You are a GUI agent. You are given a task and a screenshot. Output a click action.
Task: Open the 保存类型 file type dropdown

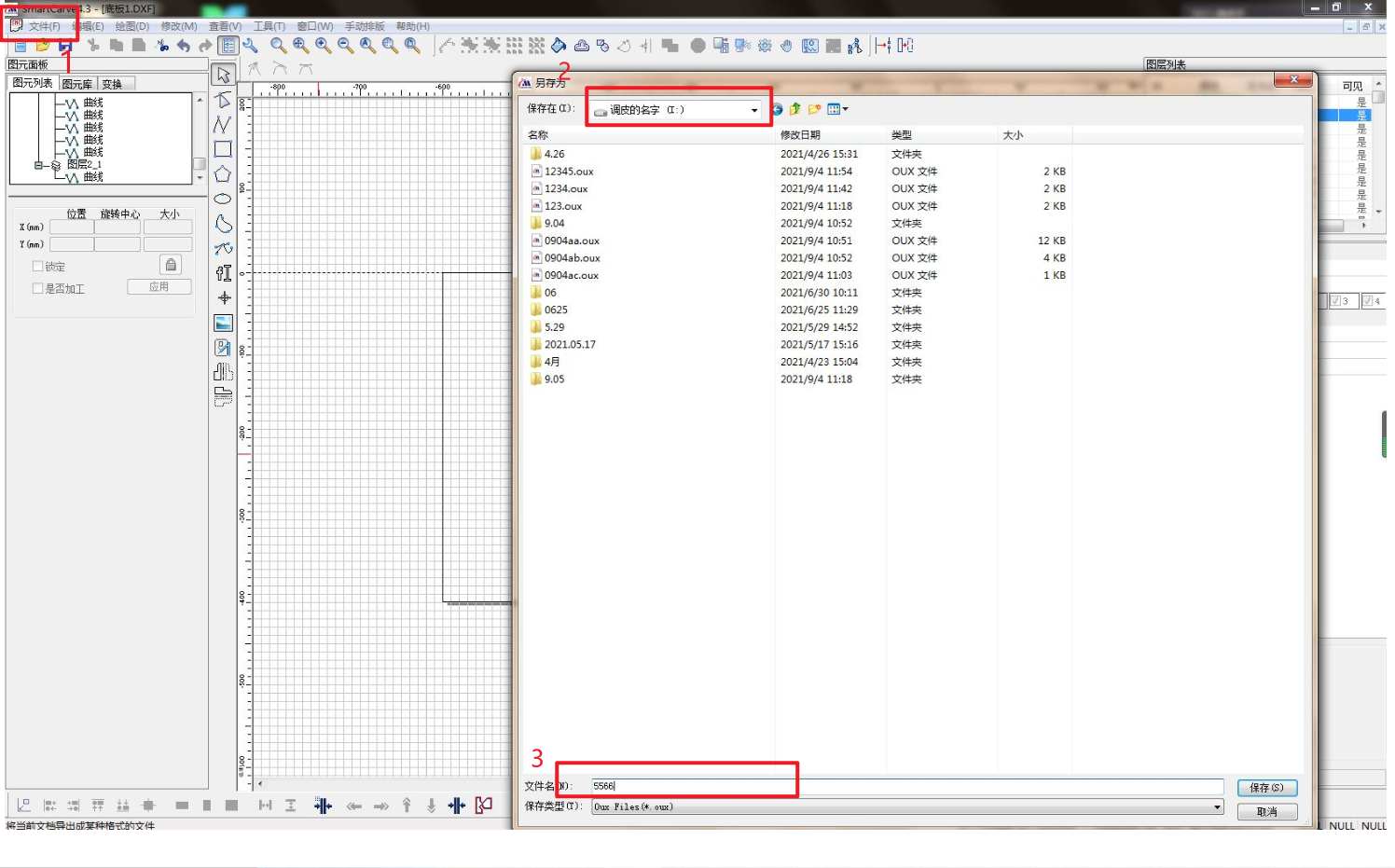tap(1217, 807)
